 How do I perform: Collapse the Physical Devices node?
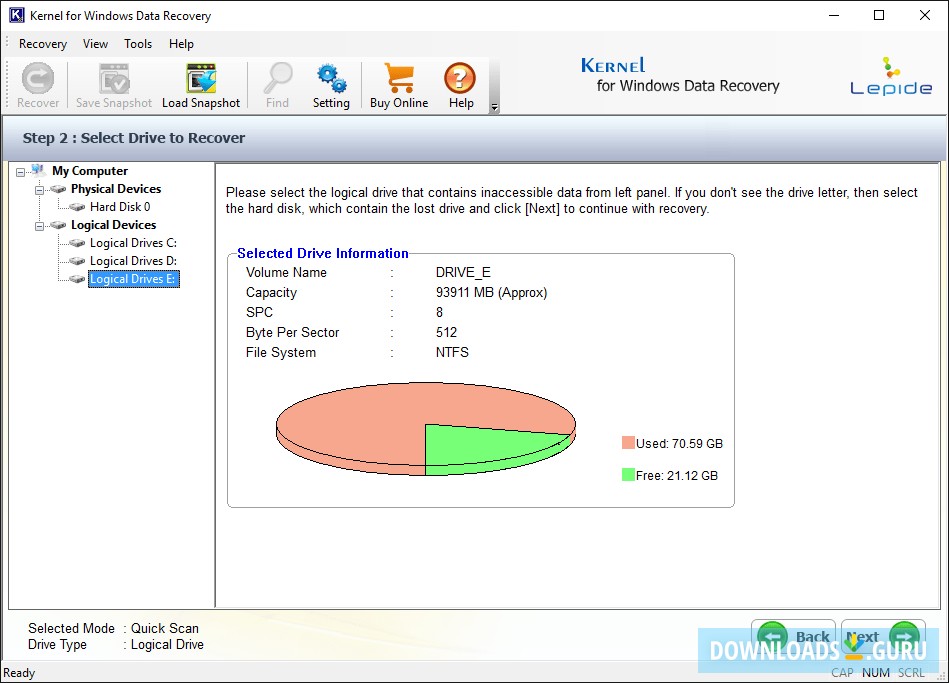tap(39, 190)
